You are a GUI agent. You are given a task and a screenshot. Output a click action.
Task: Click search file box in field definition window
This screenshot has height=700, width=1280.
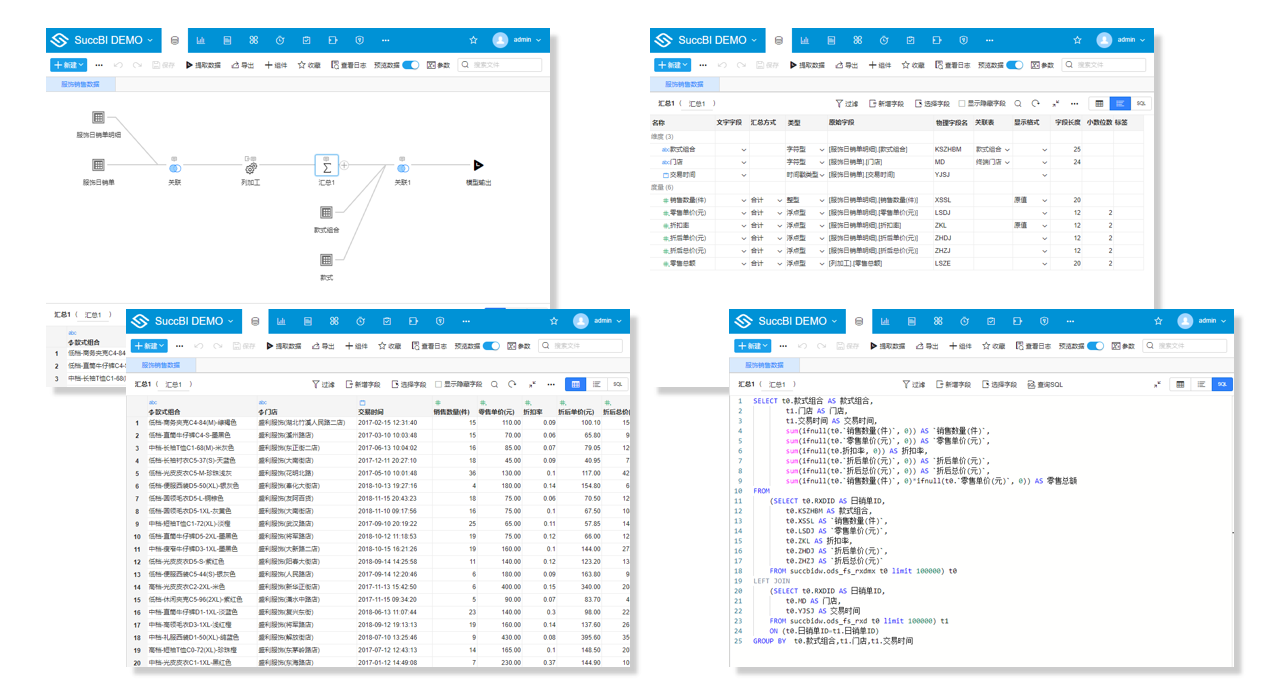1103,65
